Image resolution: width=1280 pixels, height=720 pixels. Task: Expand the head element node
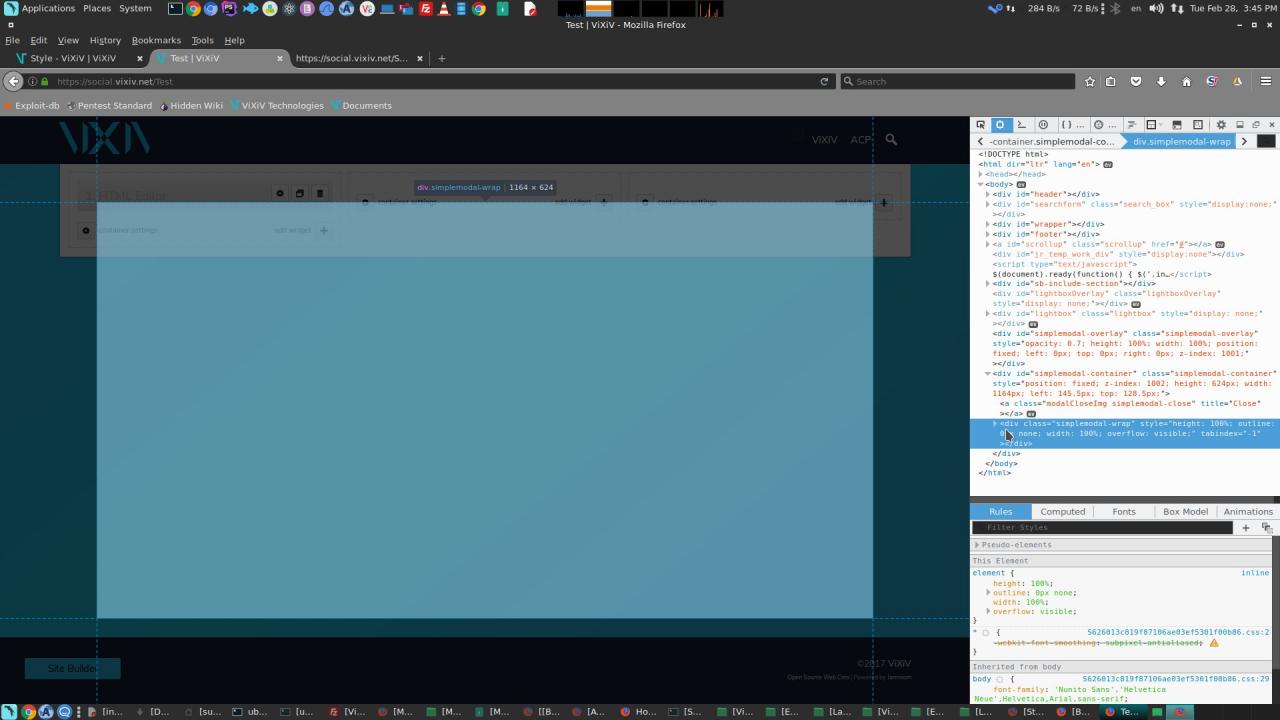(x=981, y=174)
